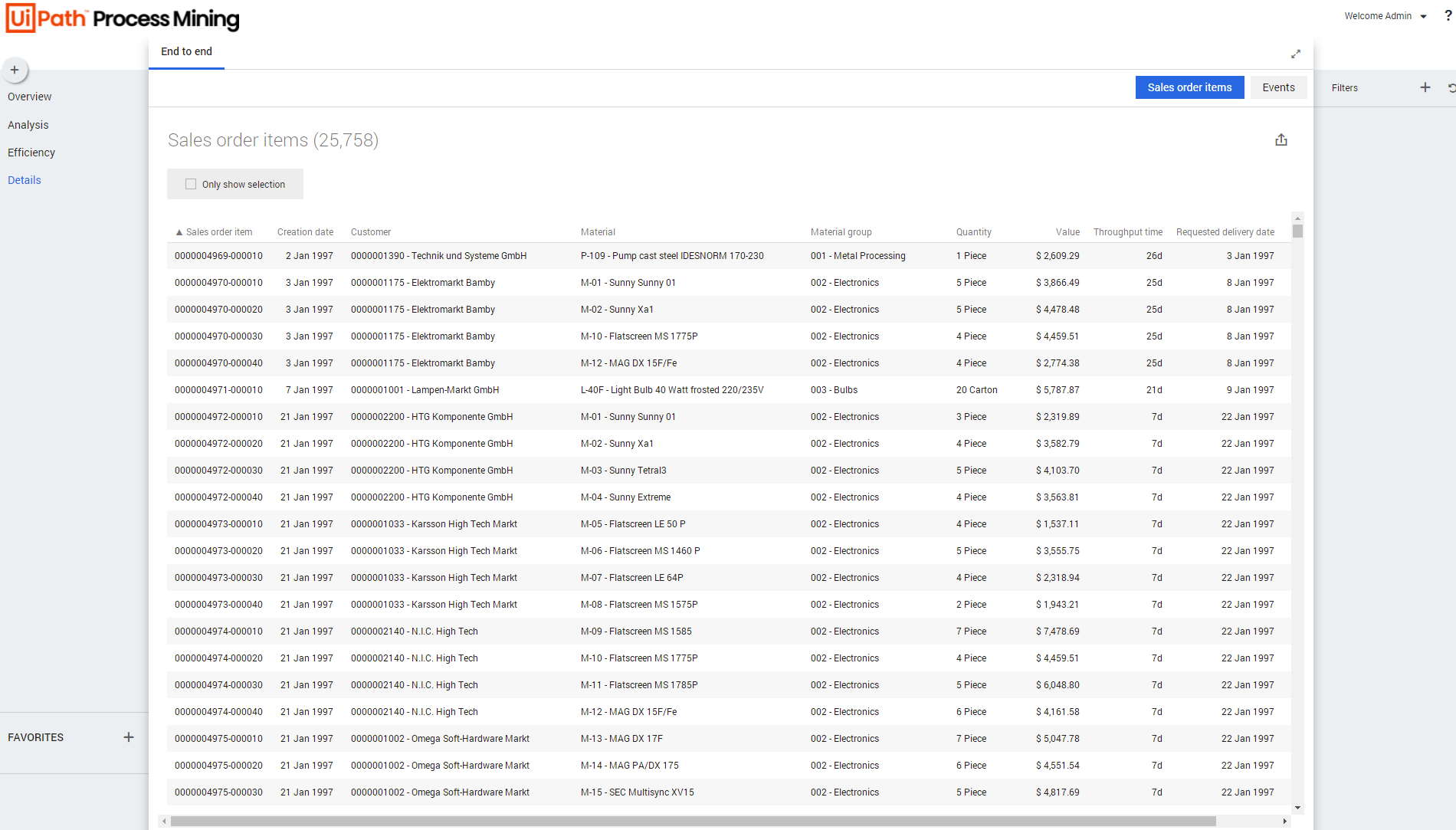Screen dimensions: 1456x830
Task: Sort table by Throughput time header
Action: click(1127, 232)
